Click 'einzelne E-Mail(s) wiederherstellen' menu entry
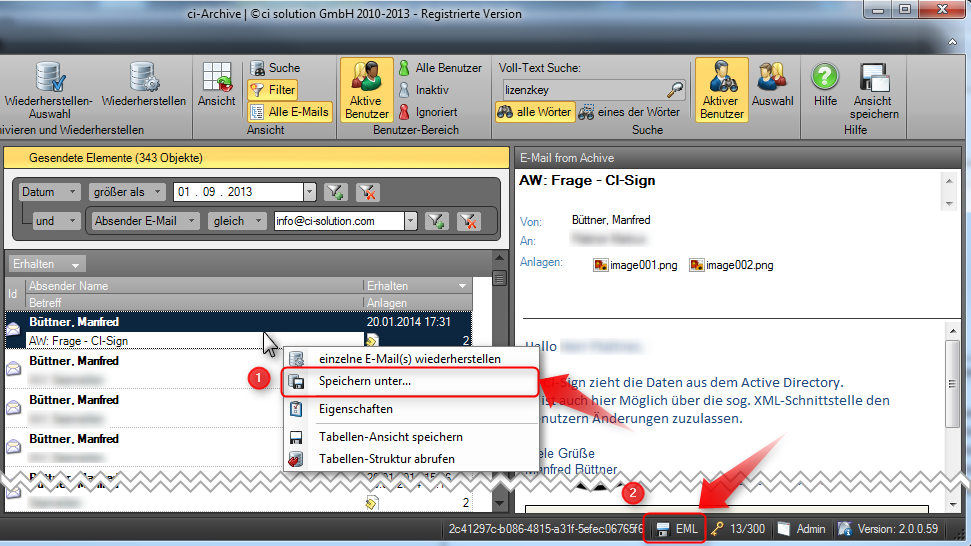 pos(409,358)
